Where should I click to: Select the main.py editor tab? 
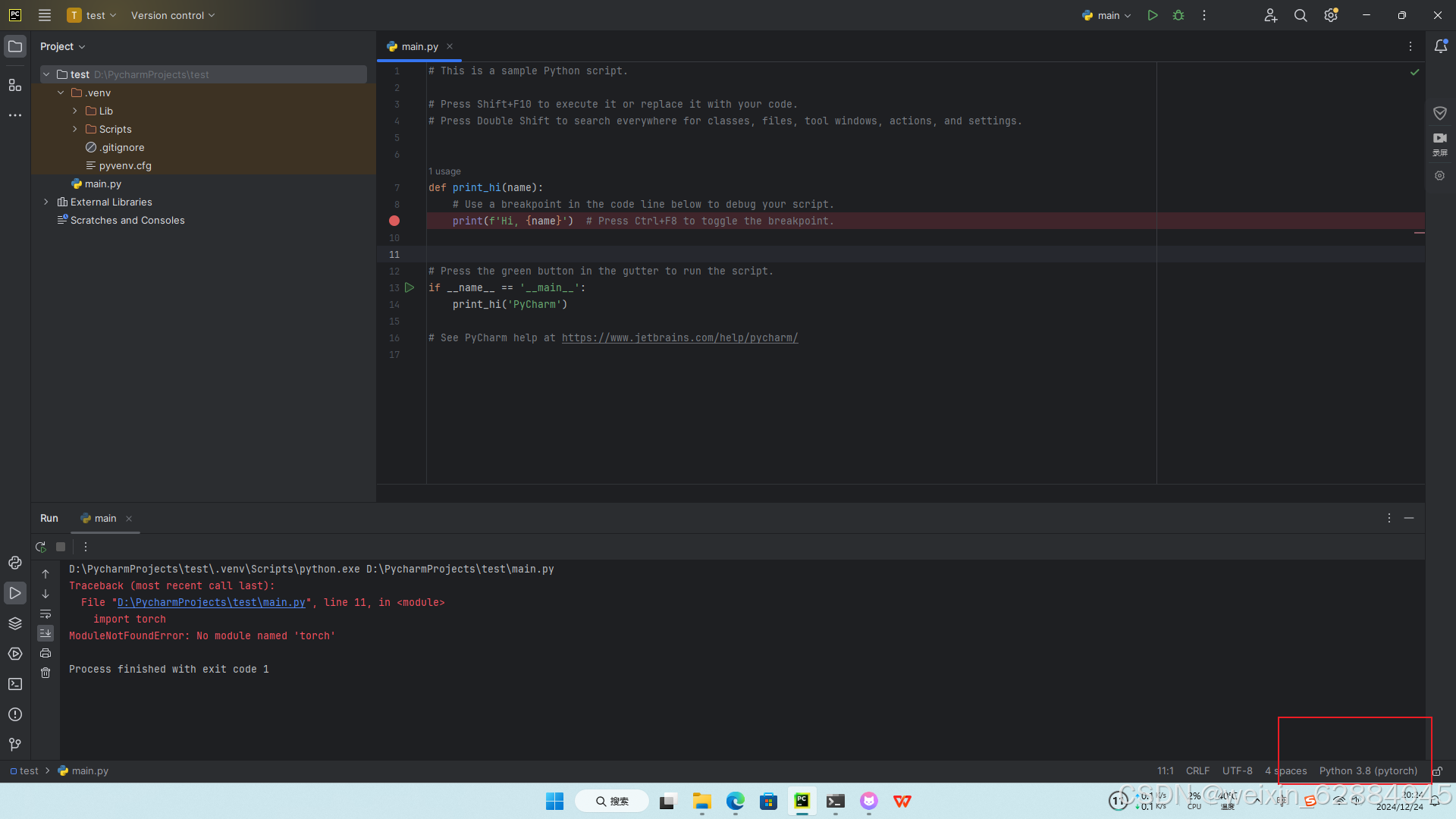[x=419, y=46]
